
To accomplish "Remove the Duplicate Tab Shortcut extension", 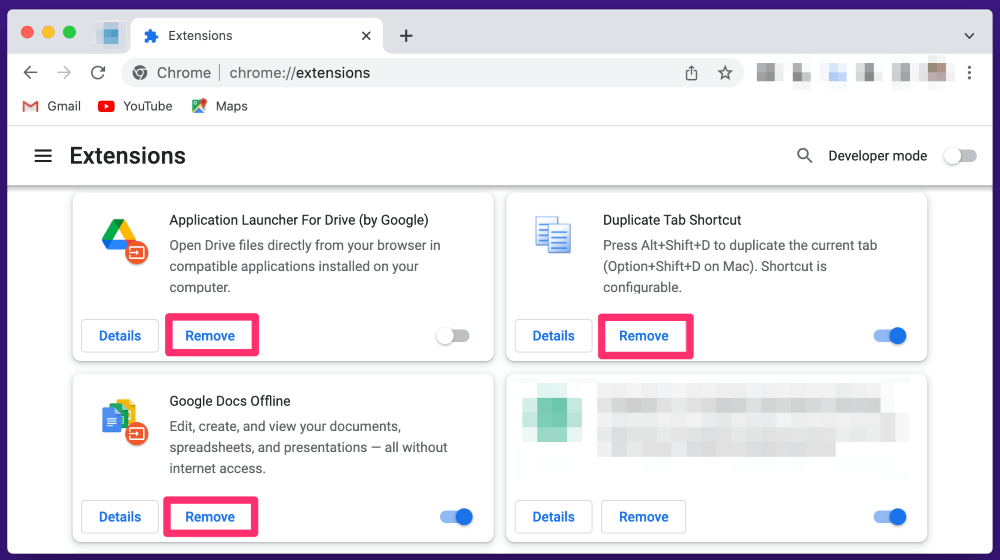I will [644, 335].
